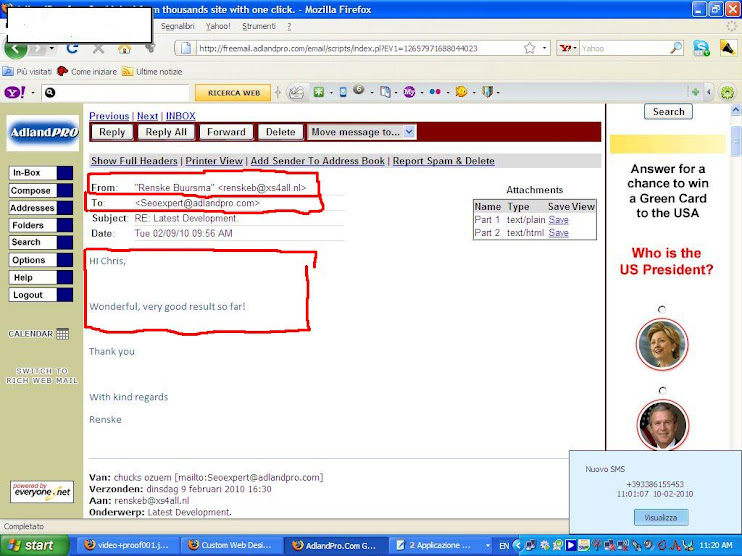The height and width of the screenshot is (556, 742).
Task: Select the radio button above Hillary Clinton photo
Action: (662, 309)
